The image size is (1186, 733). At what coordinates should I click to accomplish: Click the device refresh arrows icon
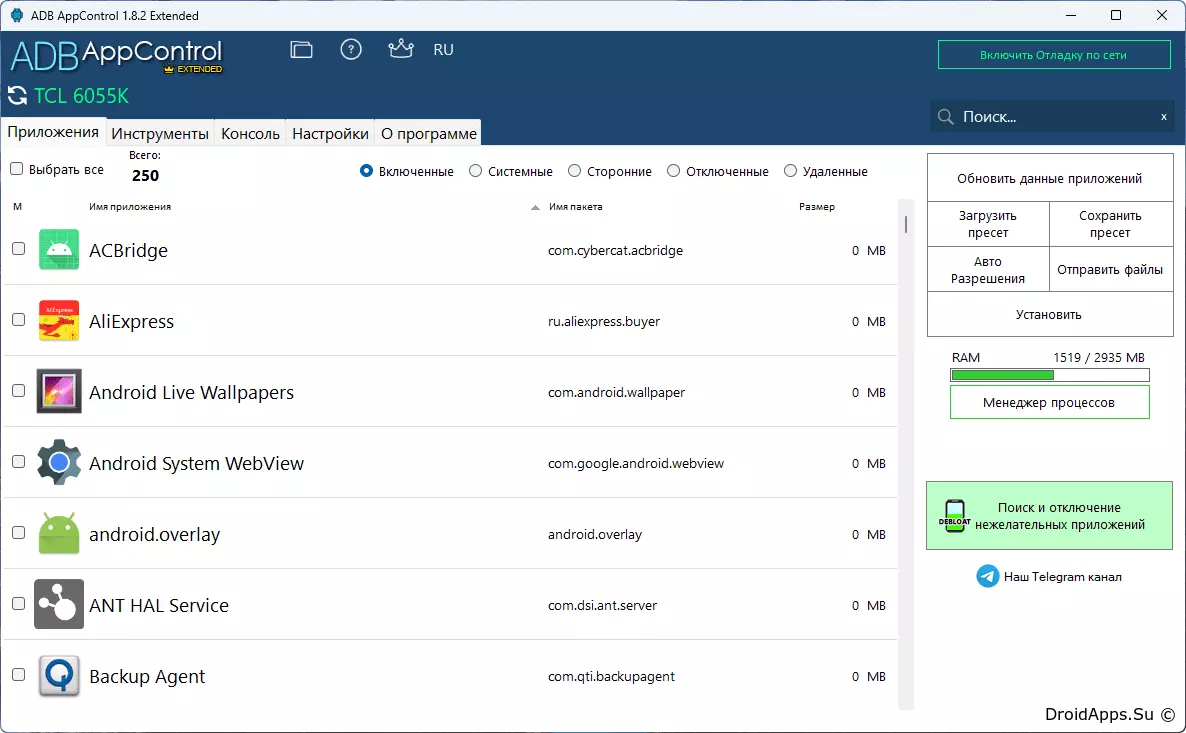17,96
